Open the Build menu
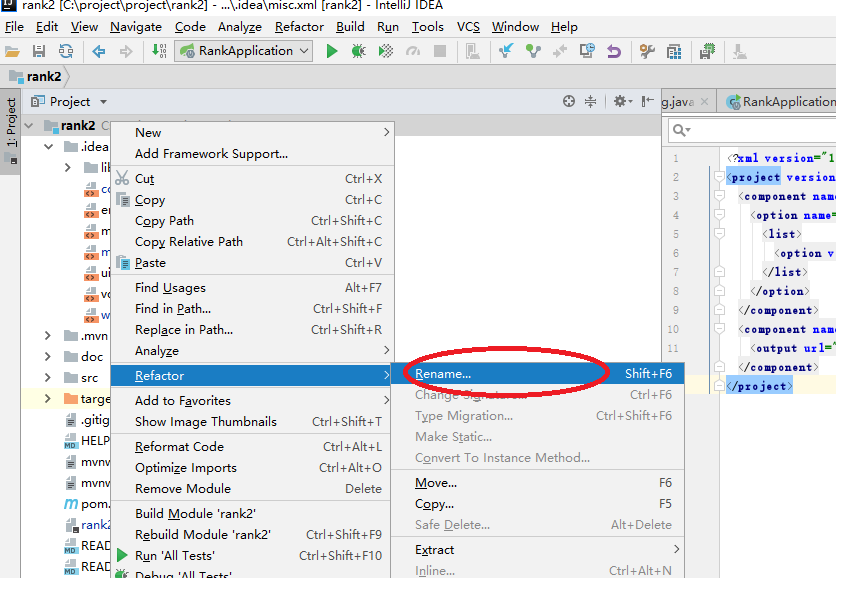The width and height of the screenshot is (844, 616). [x=350, y=27]
